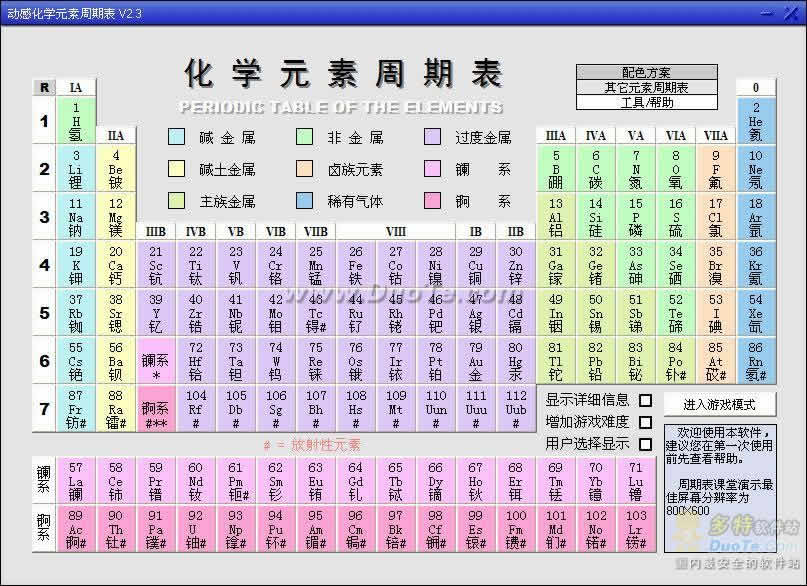This screenshot has width=807, height=586.
Task: Click the VIIA group header
Action: (715, 135)
